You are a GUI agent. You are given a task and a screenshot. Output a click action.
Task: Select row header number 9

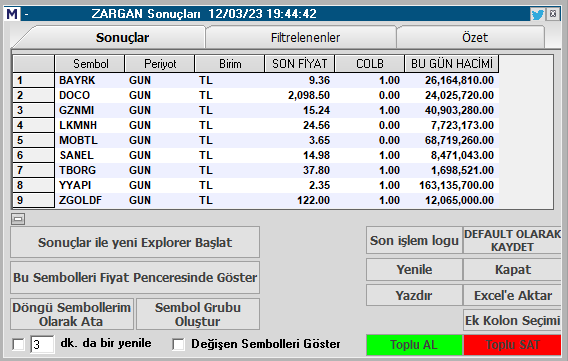click(33, 200)
